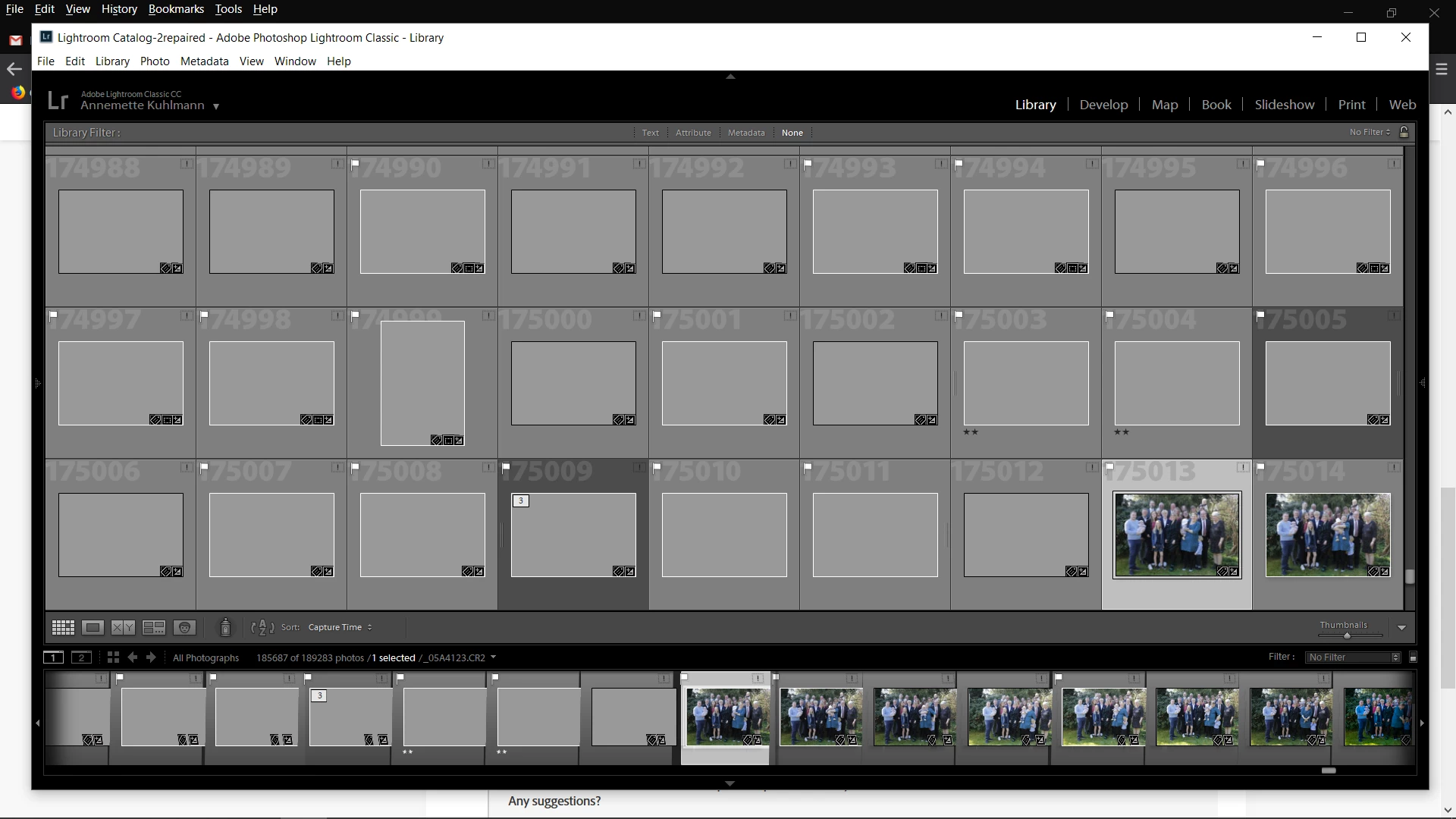
Task: Adjust the Thumbnails size slider
Action: (x=1347, y=635)
